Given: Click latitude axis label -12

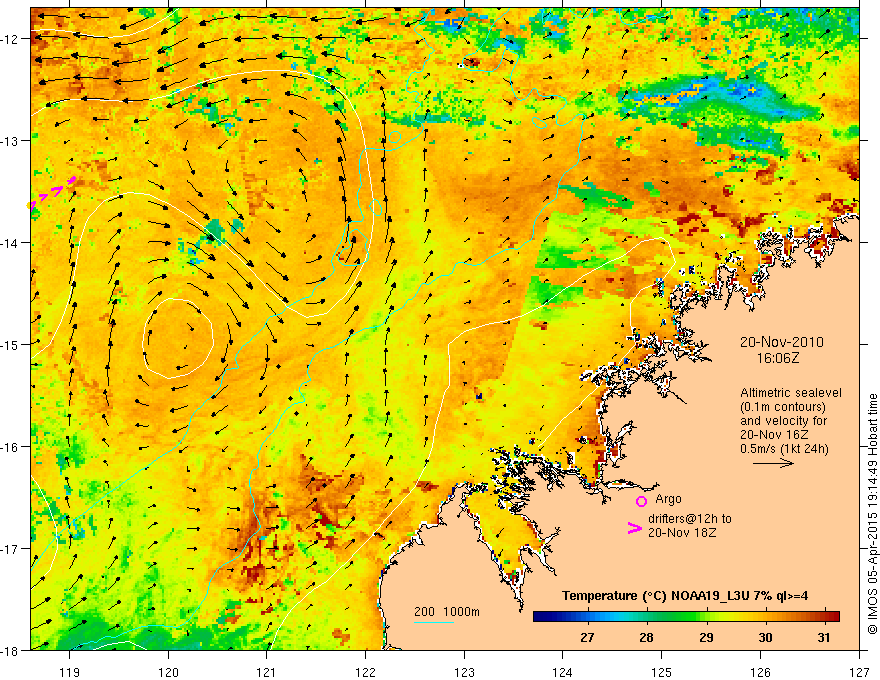Looking at the screenshot, I should 9,39.
